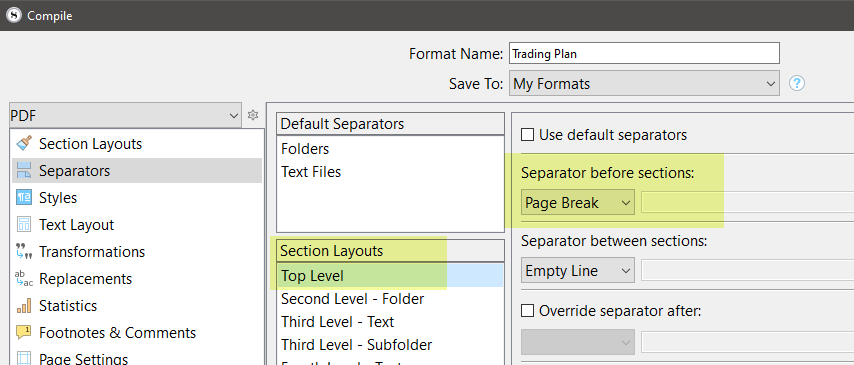Open the PDF format dropdown
This screenshot has width=854, height=365.
125,115
